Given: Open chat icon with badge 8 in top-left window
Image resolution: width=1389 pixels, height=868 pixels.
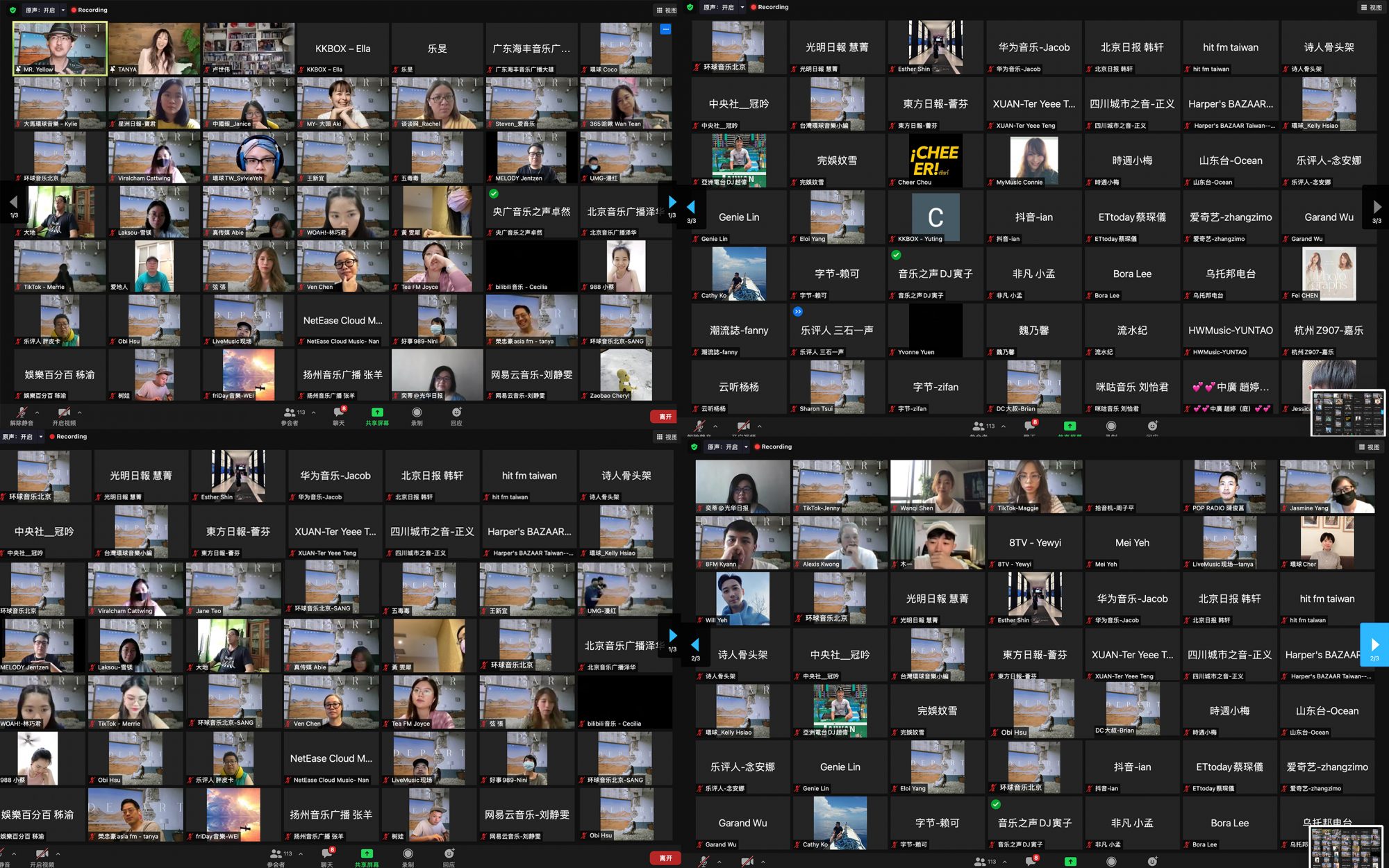Looking at the screenshot, I should coord(338,413).
